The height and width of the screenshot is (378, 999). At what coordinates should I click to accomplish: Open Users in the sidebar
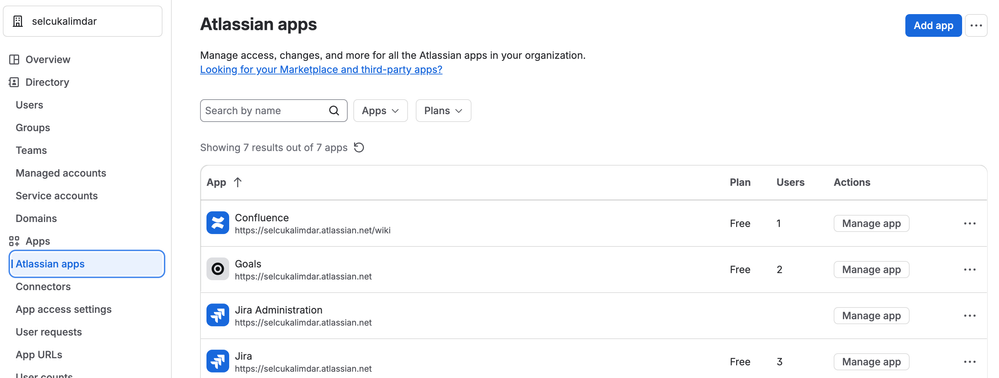pos(29,105)
